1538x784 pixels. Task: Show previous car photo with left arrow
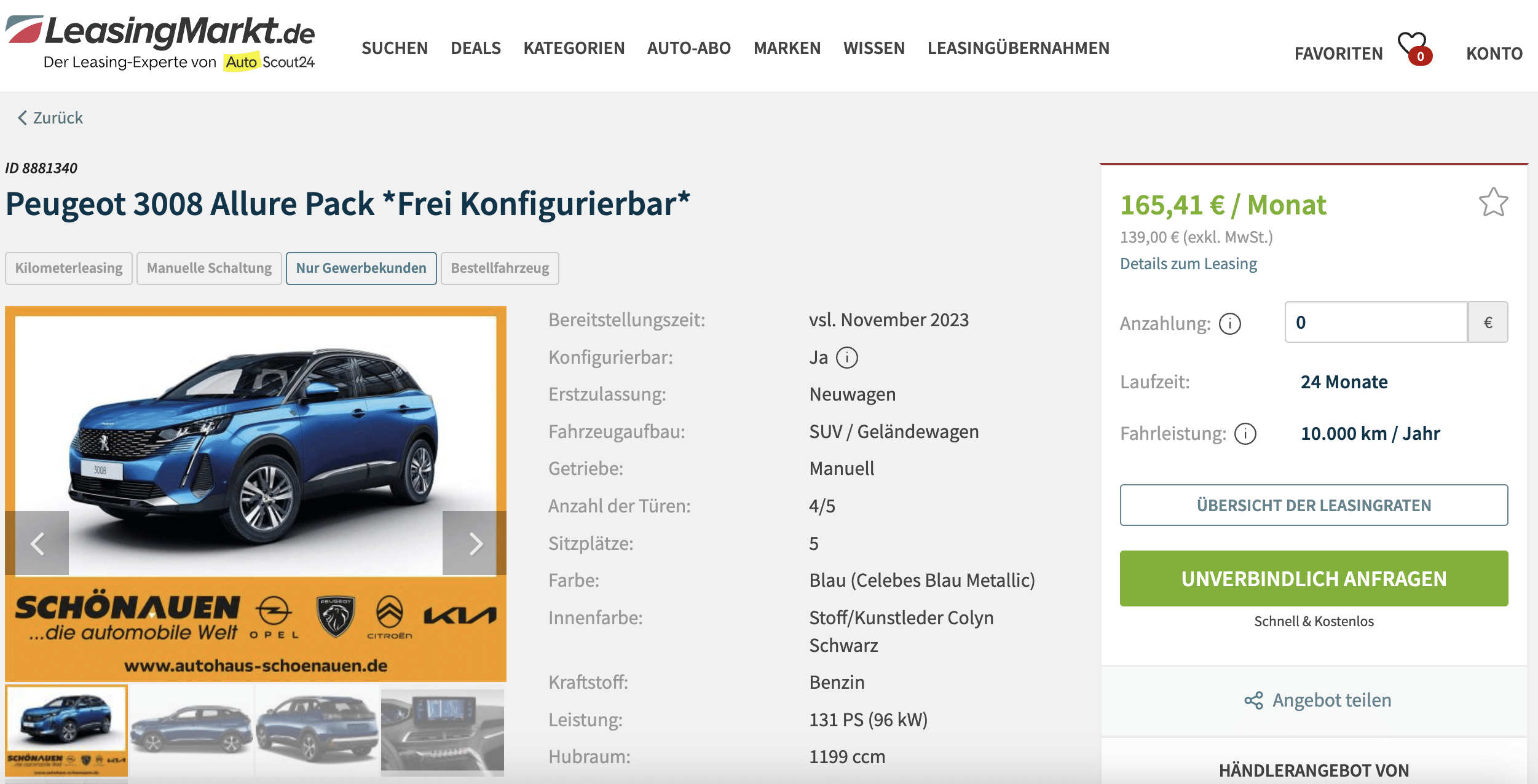coord(37,543)
